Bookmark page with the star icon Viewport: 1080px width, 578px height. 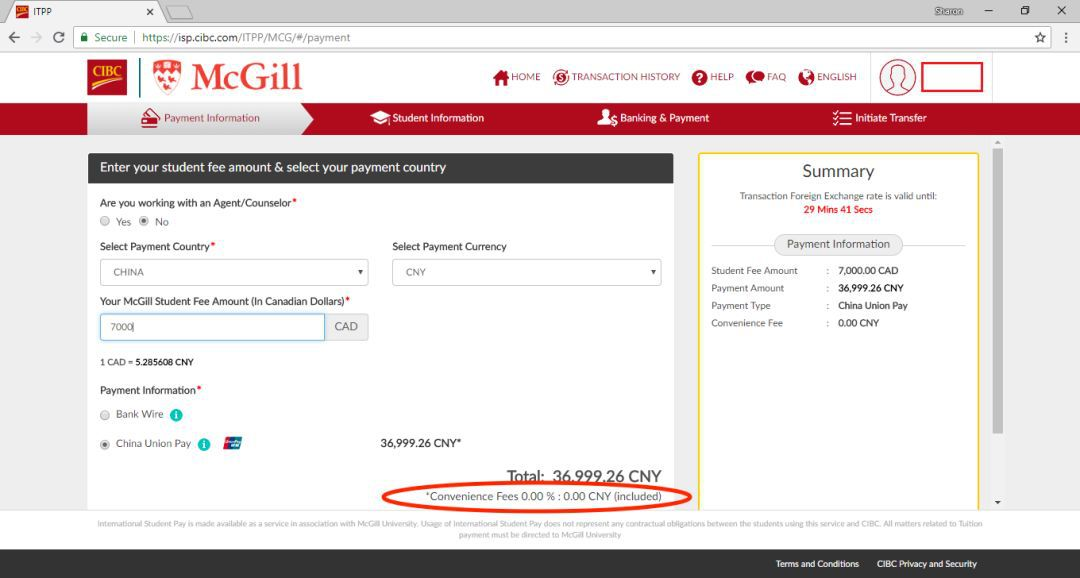point(1040,38)
